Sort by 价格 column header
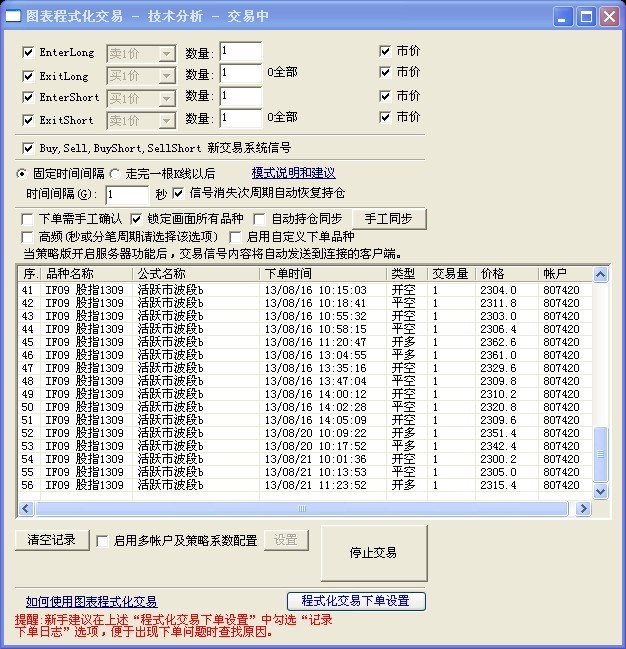The image size is (626, 649). 507,274
